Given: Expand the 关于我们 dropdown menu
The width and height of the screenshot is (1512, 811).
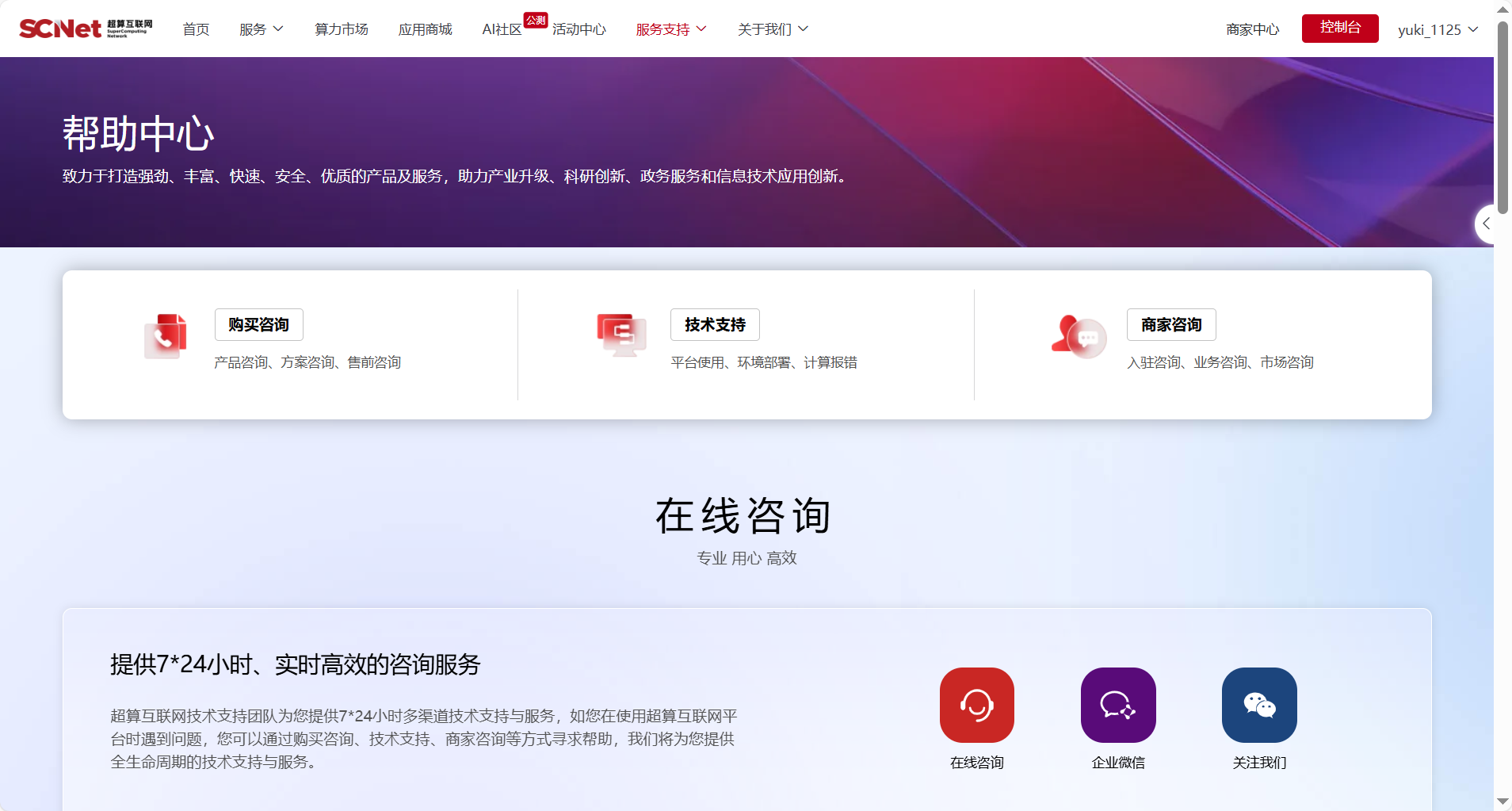Looking at the screenshot, I should click(x=773, y=29).
